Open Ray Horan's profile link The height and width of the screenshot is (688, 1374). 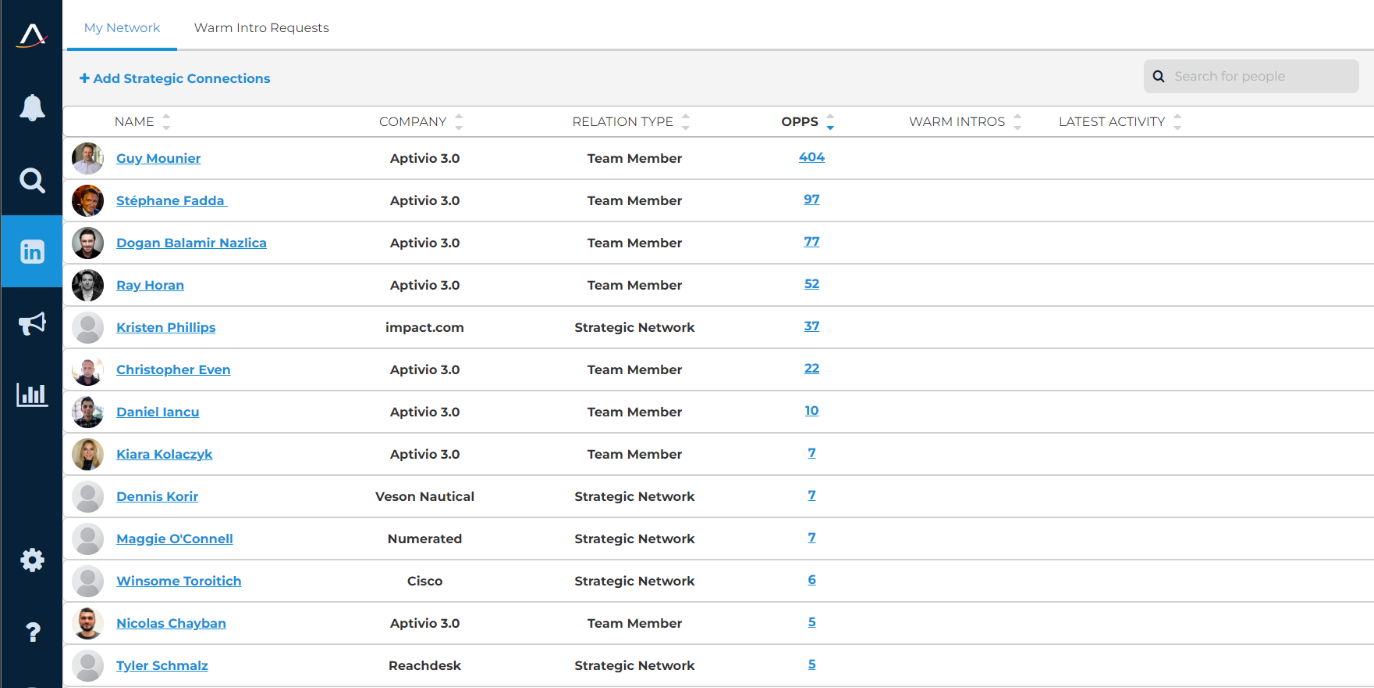[150, 285]
